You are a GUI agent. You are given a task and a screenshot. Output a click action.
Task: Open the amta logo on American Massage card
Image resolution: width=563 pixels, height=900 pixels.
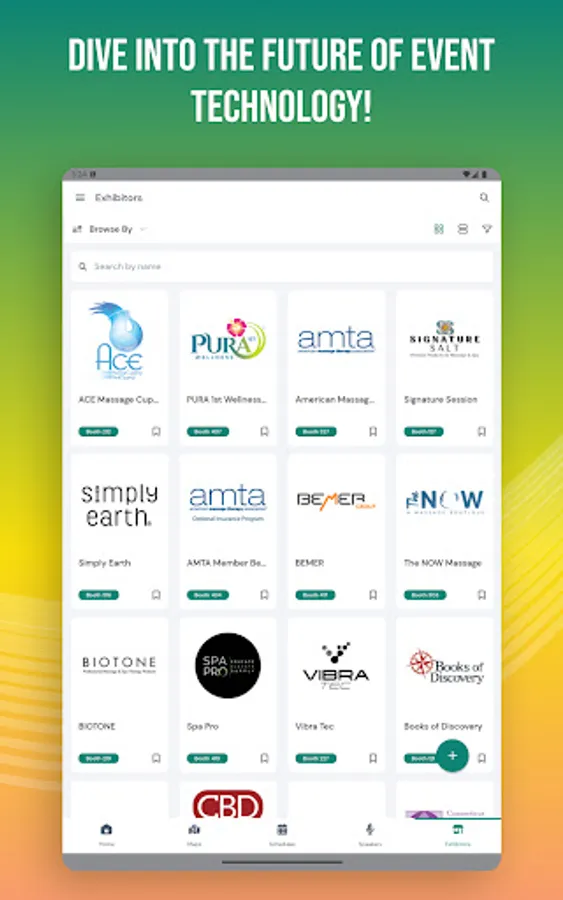(x=336, y=340)
